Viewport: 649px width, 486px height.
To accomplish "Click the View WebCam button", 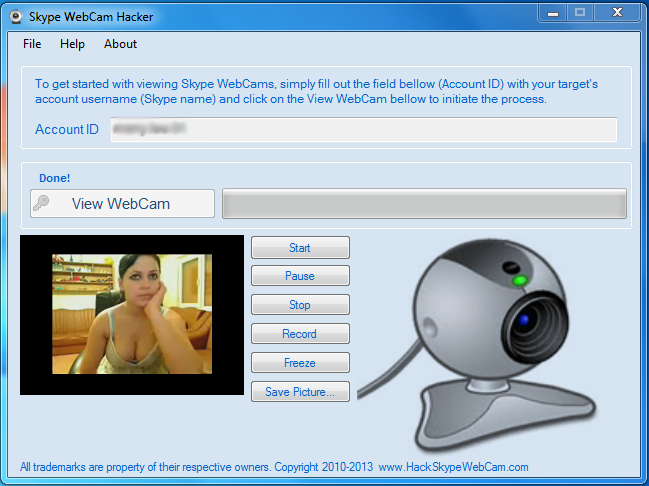I will tap(123, 204).
